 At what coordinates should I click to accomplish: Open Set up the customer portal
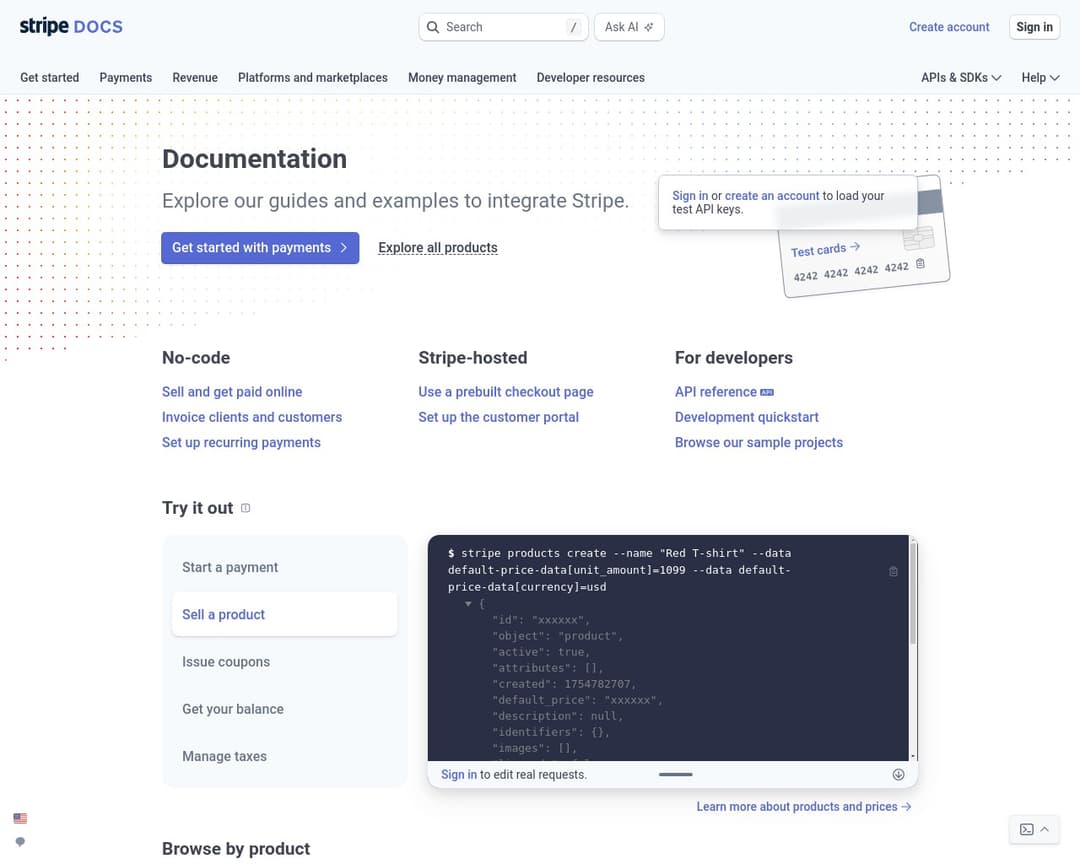(x=498, y=418)
